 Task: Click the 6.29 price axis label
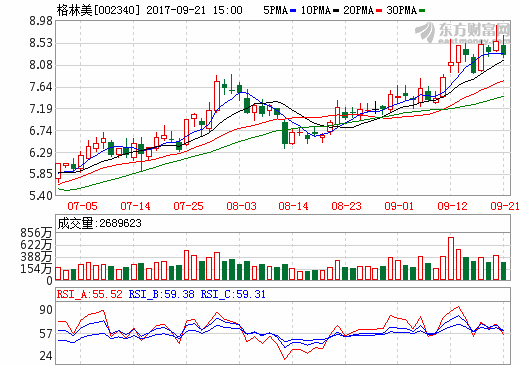41,153
